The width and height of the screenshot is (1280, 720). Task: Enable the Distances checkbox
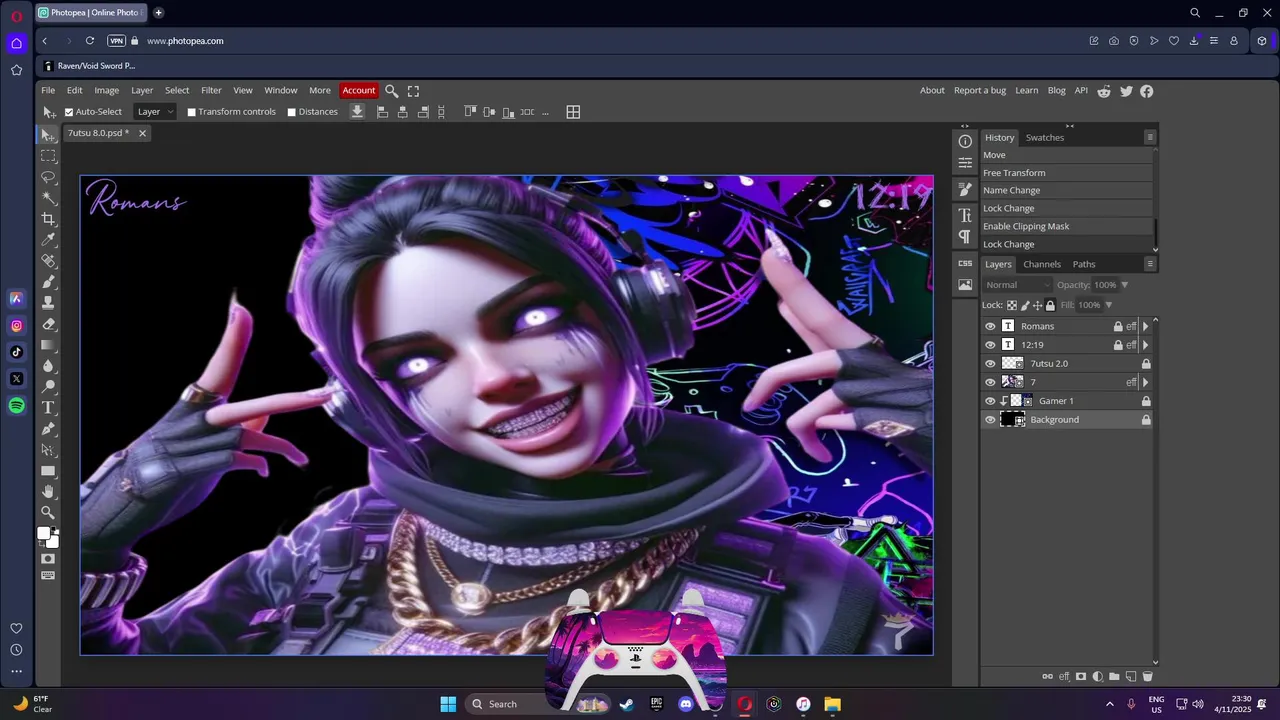point(291,112)
